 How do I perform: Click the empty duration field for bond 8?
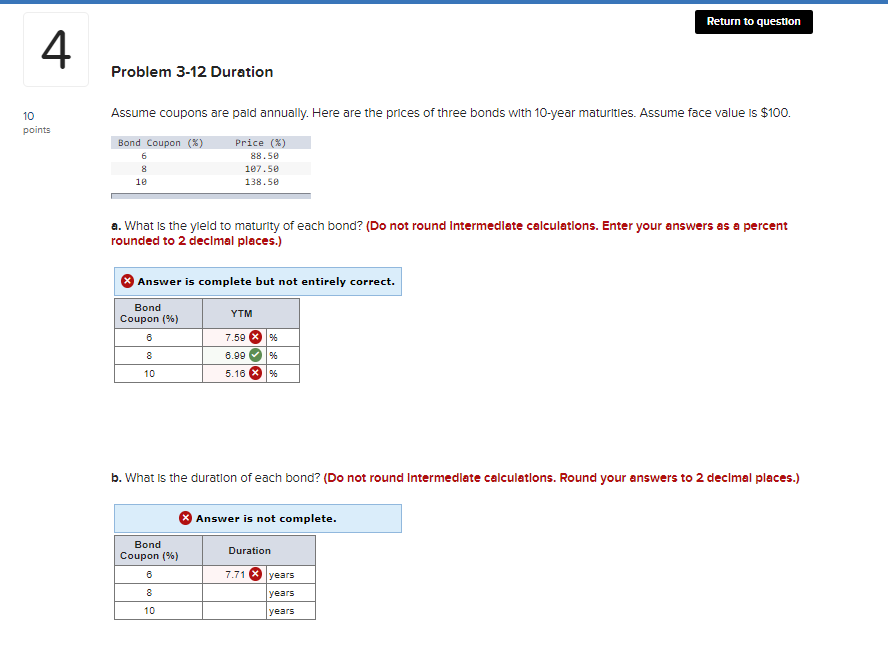click(232, 592)
